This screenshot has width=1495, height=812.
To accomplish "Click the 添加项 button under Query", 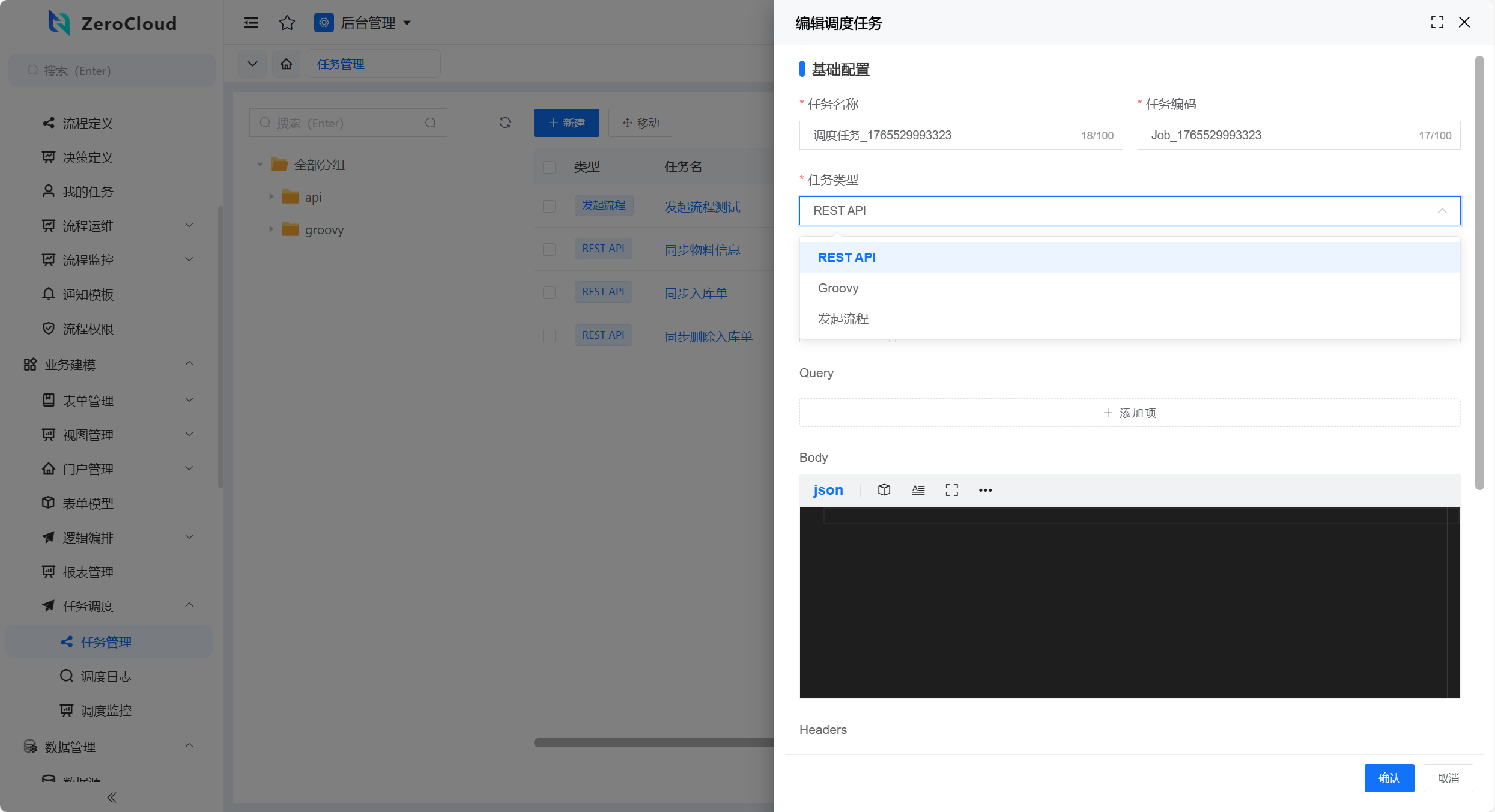I will tap(1129, 413).
